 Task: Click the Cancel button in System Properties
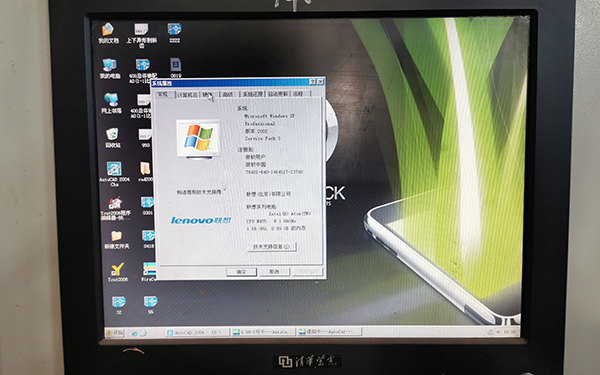(x=274, y=272)
